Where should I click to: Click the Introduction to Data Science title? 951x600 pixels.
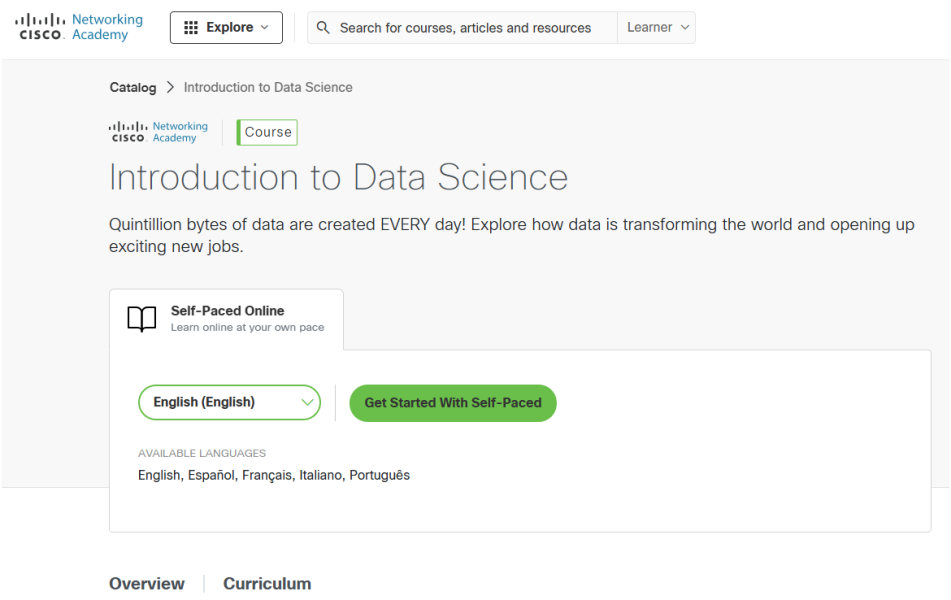tap(338, 178)
